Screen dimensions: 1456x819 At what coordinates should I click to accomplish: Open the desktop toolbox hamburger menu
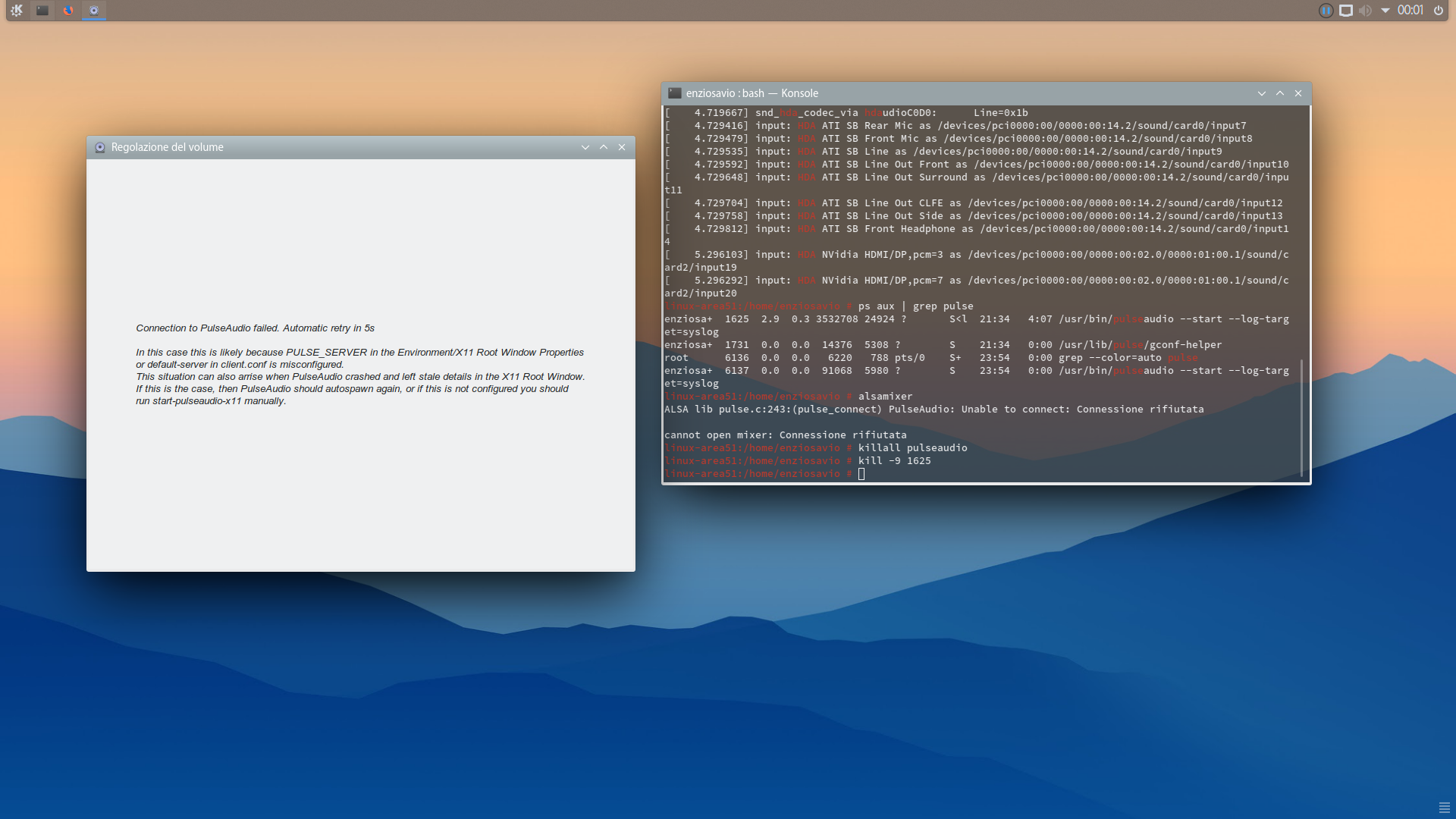click(1444, 808)
